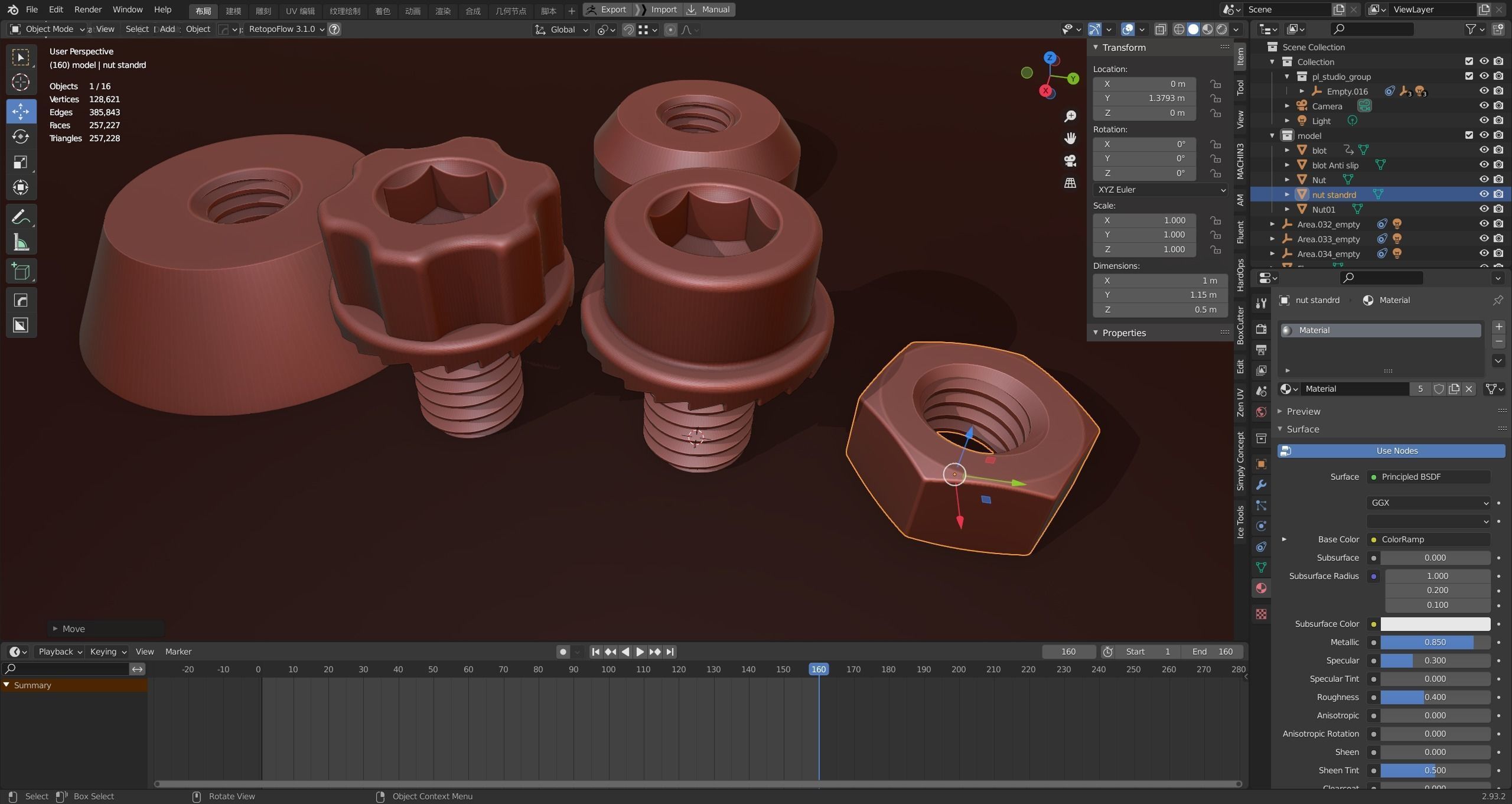The image size is (1512, 804).
Task: Switch to the UV 编辑 workspace tab
Action: [300, 11]
